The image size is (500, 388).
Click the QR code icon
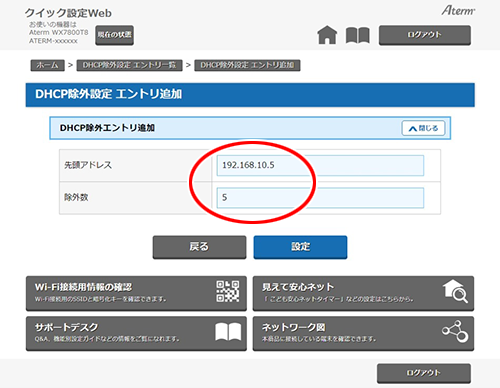(228, 291)
